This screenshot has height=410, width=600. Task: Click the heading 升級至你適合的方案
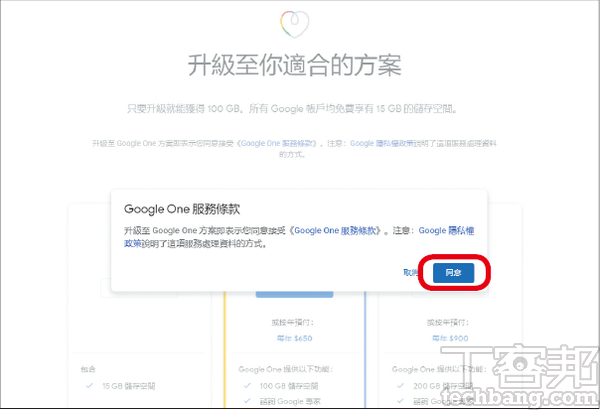coord(294,65)
